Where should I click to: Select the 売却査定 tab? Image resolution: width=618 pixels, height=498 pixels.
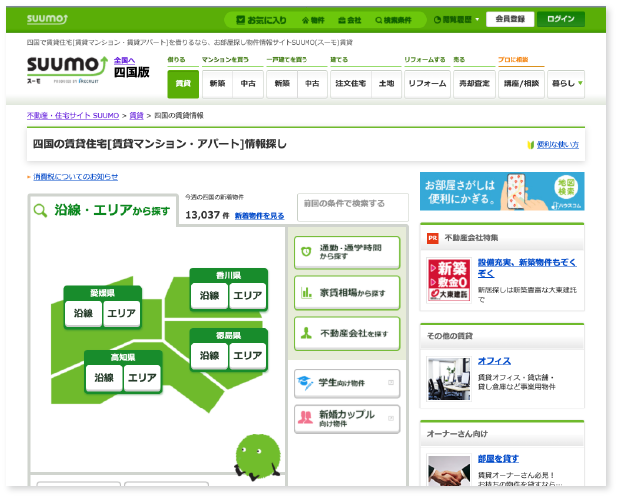pyautogui.click(x=474, y=84)
